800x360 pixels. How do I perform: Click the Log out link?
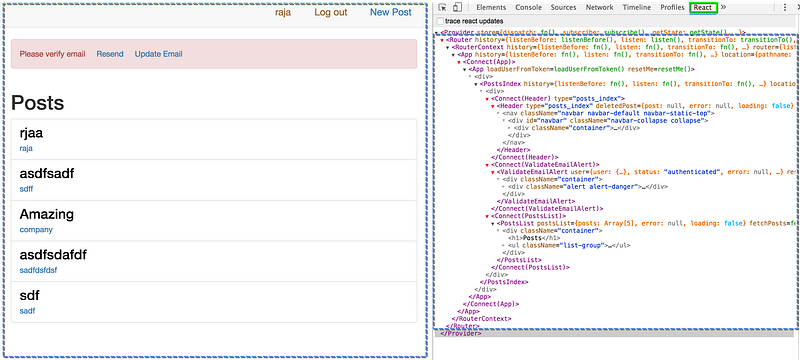(331, 12)
